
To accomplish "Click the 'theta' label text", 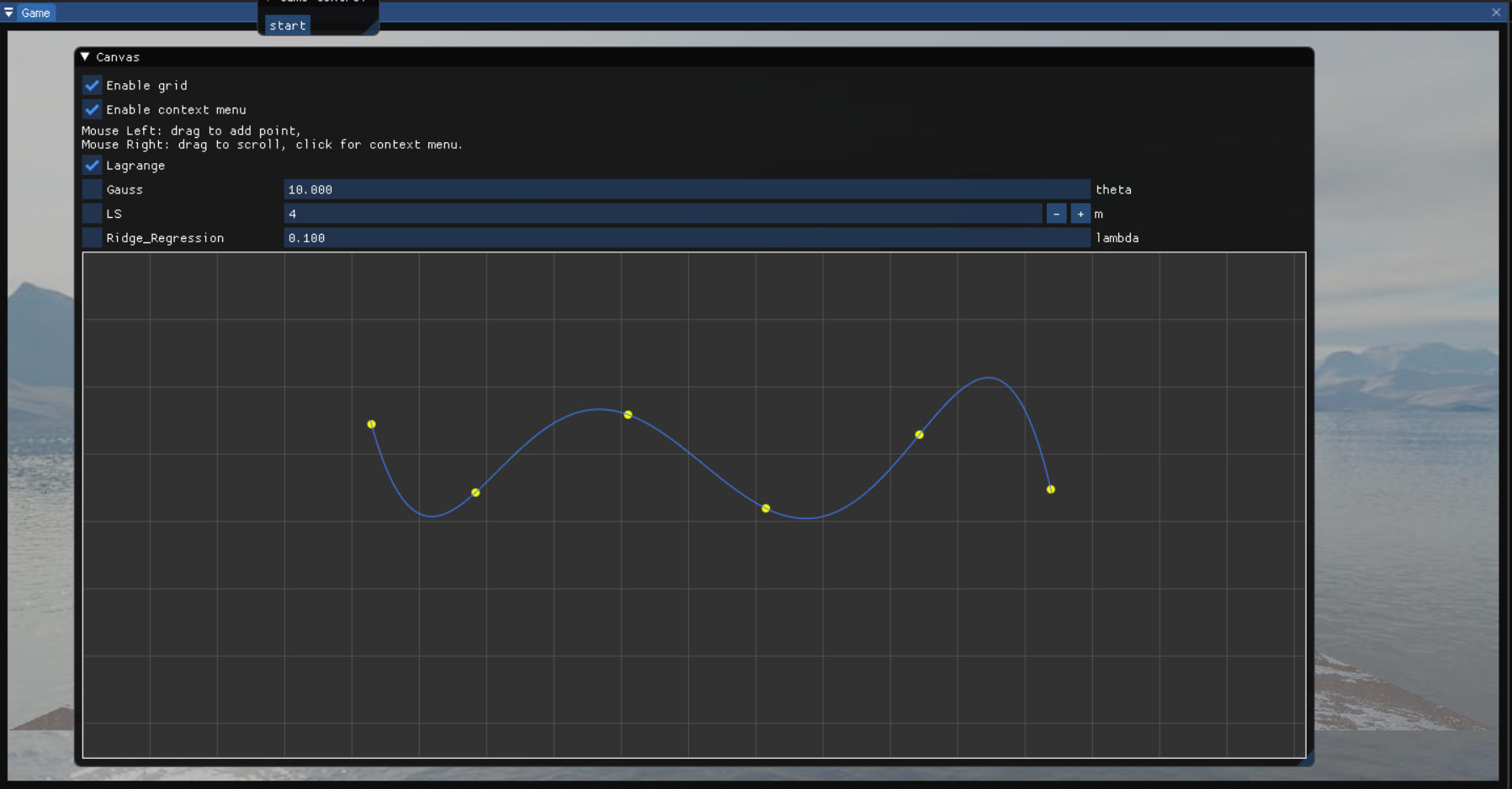I will pyautogui.click(x=1113, y=189).
